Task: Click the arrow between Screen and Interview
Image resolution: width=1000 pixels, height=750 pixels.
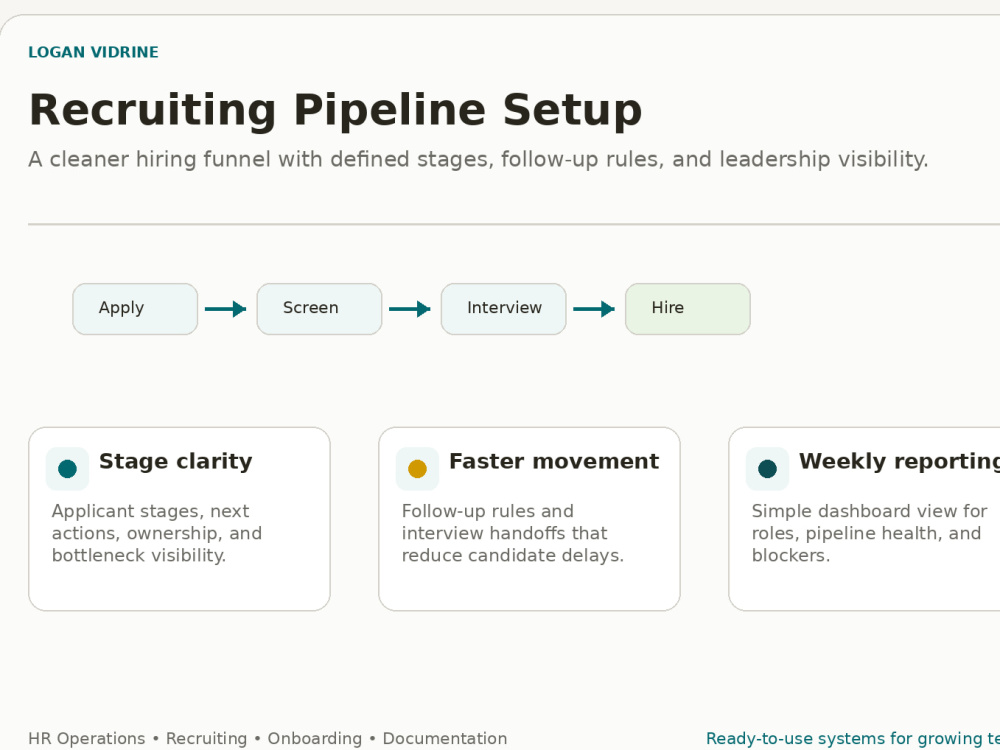Action: [410, 309]
